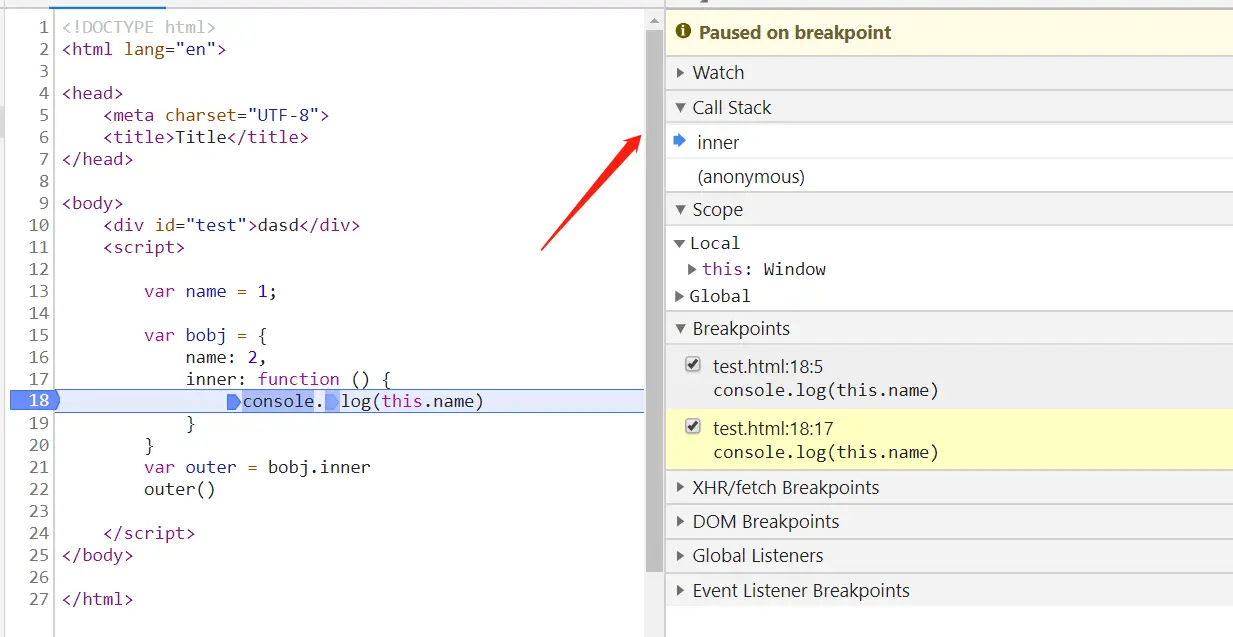The image size is (1233, 637).
Task: Uncheck the test.html:18:5 breakpoint checkbox
Action: [692, 365]
